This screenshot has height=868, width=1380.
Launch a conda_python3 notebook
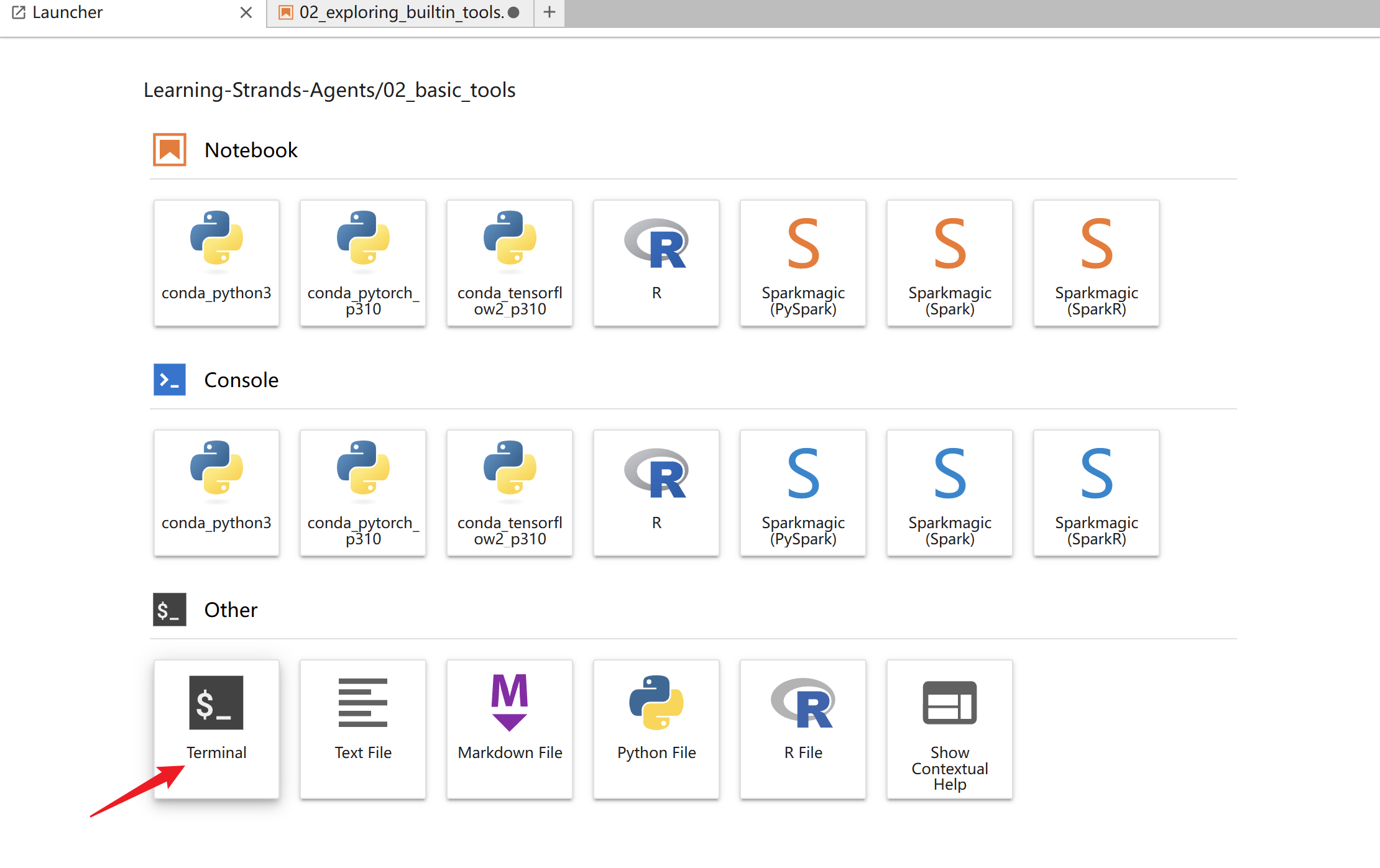pos(216,262)
